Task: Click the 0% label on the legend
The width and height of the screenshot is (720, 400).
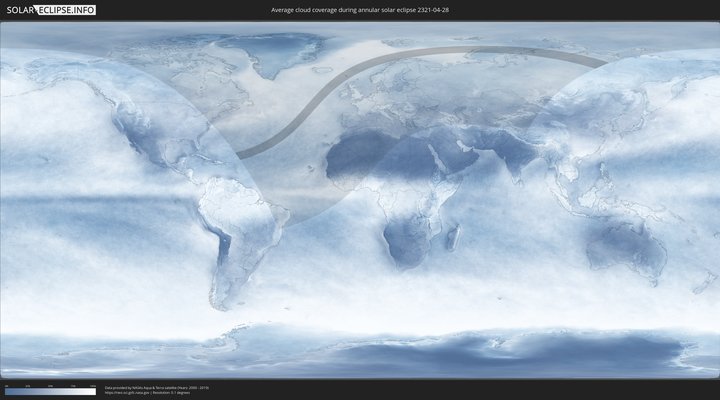Action: coord(6,385)
